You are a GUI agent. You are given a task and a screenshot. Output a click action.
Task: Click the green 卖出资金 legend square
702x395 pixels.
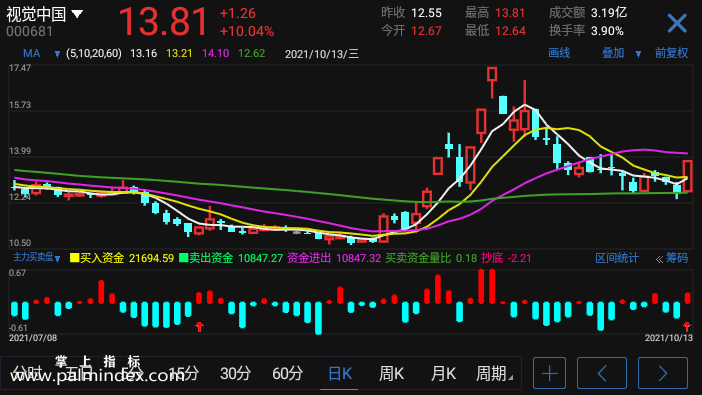(184, 258)
